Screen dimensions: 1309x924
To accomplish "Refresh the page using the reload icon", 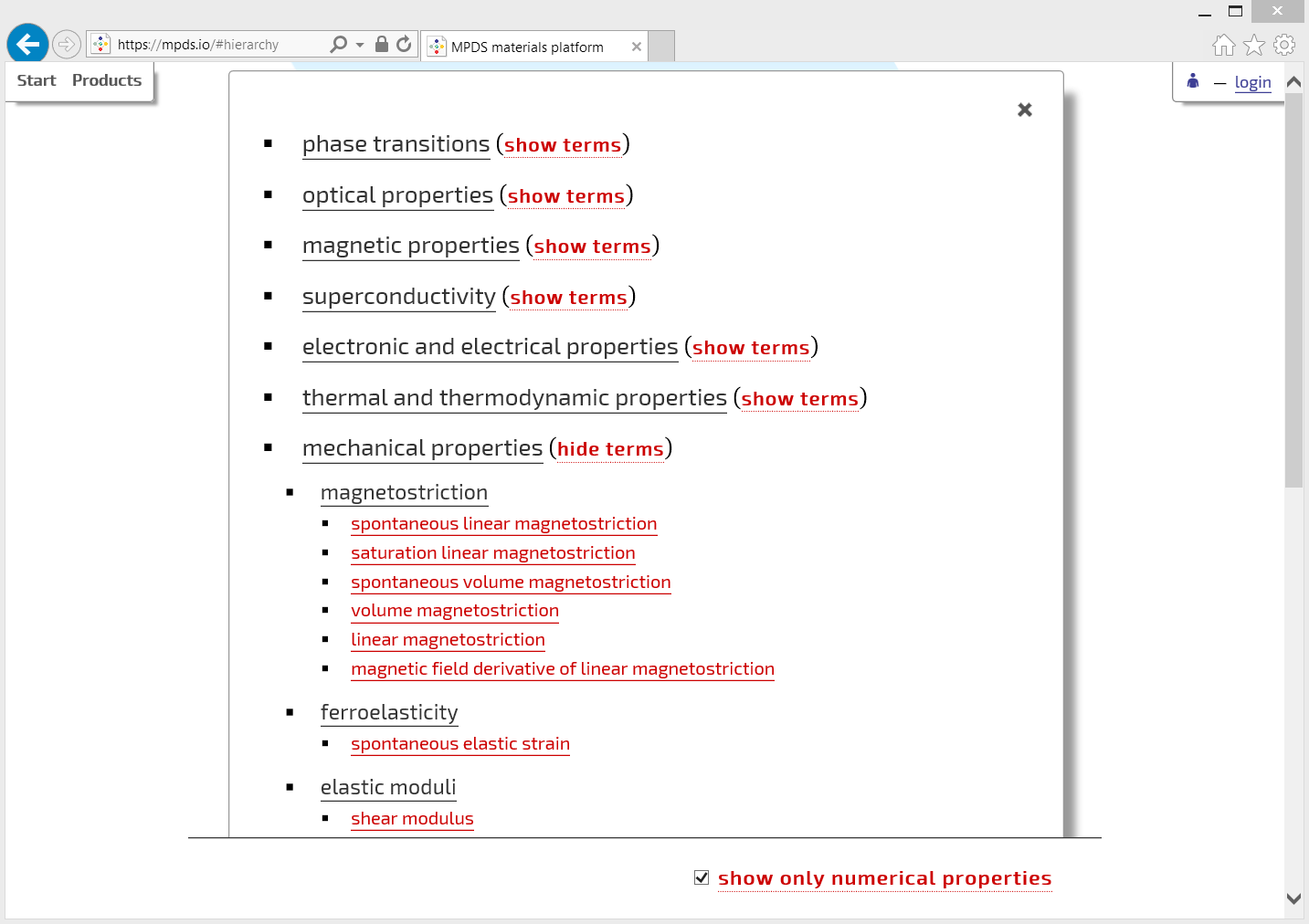I will (404, 43).
